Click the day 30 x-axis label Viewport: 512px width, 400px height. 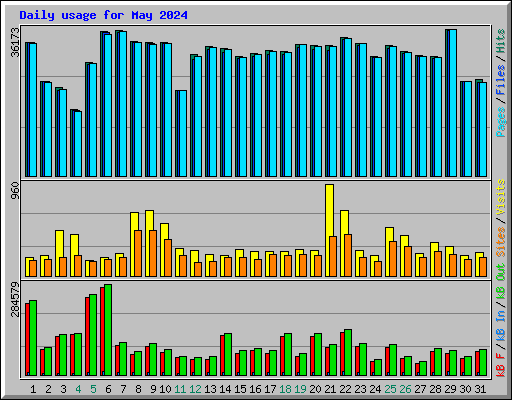(465, 389)
